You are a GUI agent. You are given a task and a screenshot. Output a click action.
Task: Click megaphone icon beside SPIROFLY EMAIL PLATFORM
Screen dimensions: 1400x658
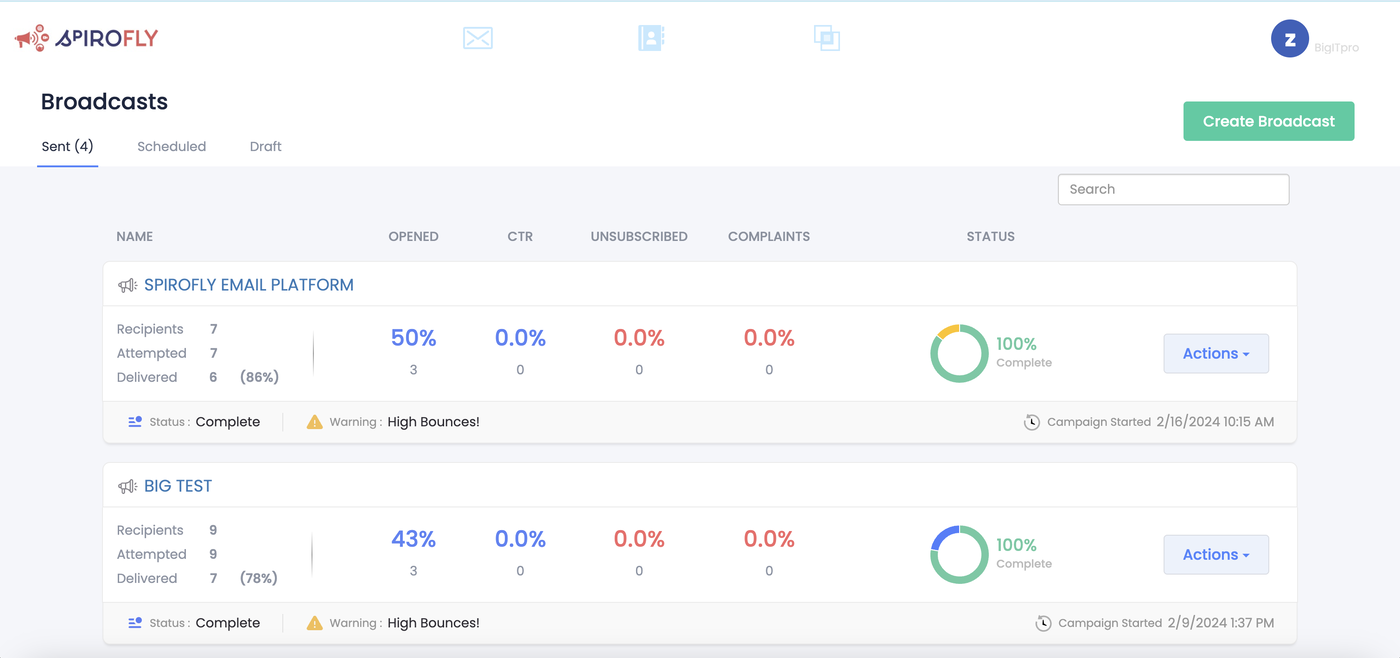click(x=127, y=286)
